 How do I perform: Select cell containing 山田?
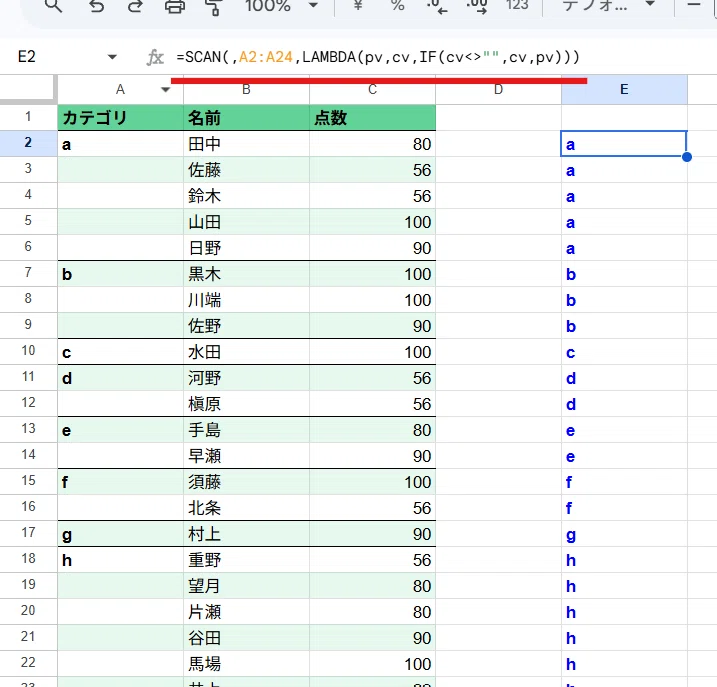(x=246, y=222)
